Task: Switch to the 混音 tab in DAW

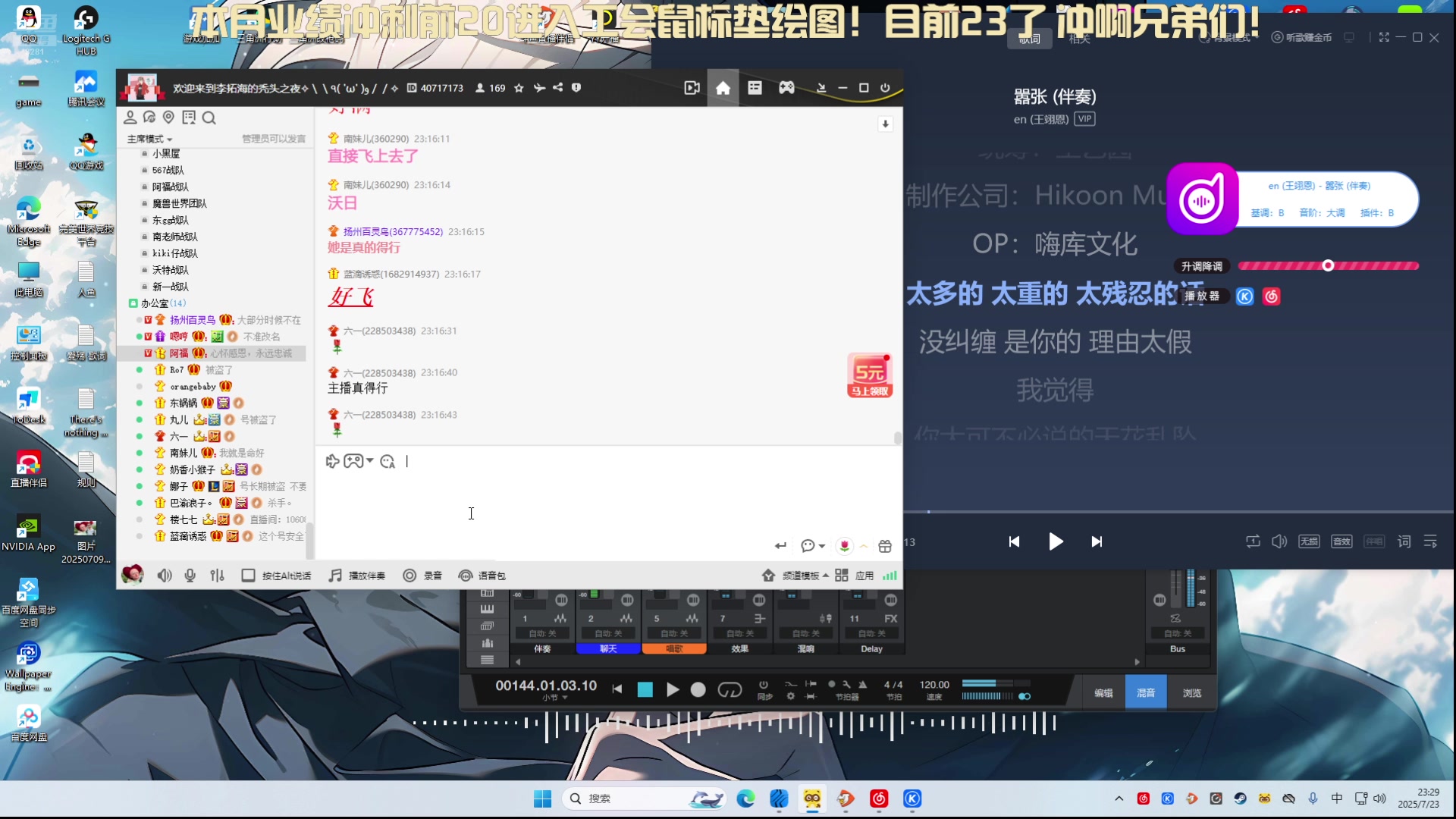Action: [x=1146, y=693]
